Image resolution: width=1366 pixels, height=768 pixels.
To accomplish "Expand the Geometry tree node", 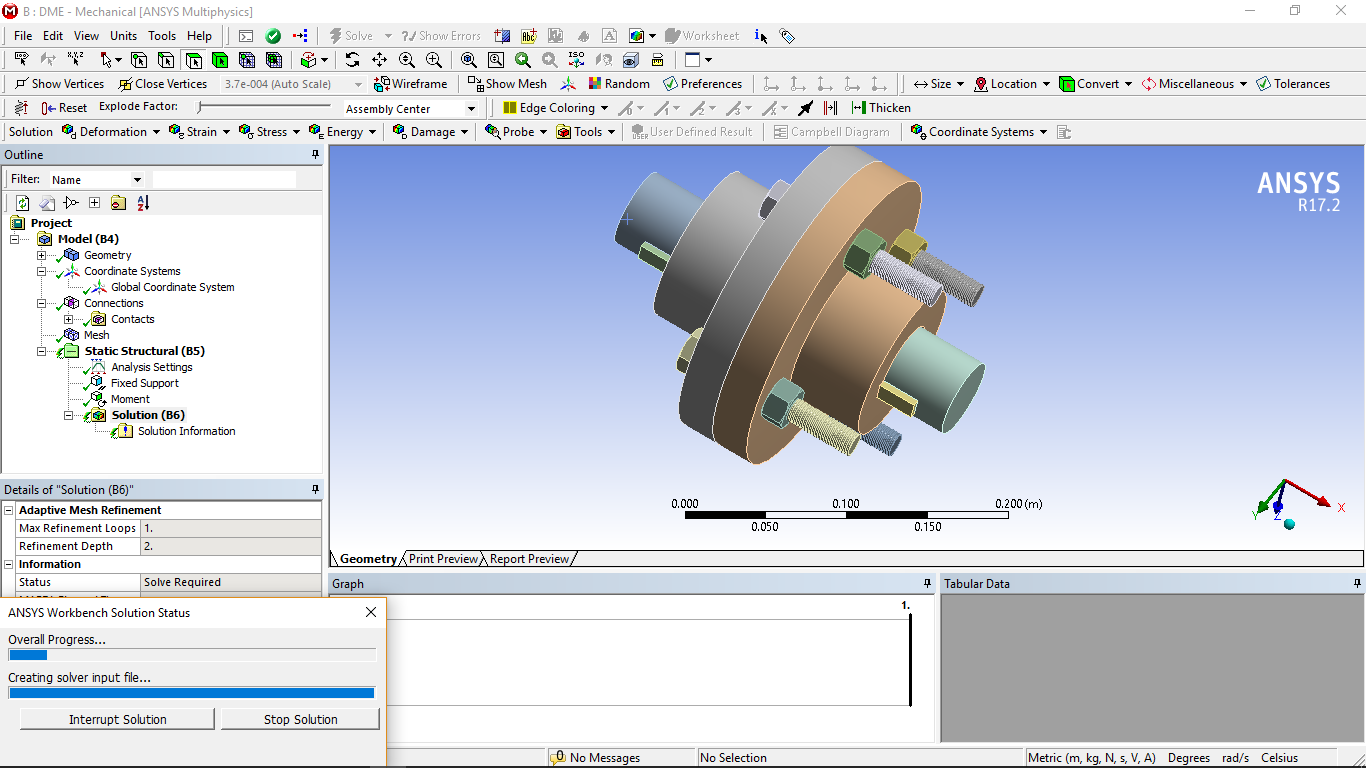I will pos(42,255).
